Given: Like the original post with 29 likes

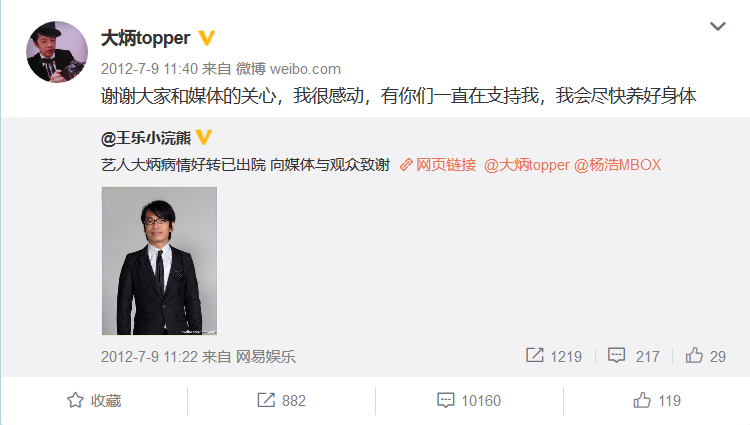Looking at the screenshot, I should (706, 356).
